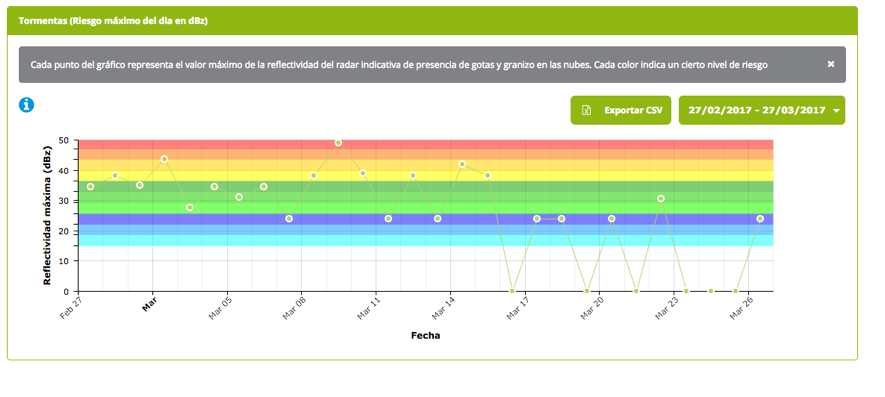Select the 31 dBz point before Mar 23

(x=661, y=198)
